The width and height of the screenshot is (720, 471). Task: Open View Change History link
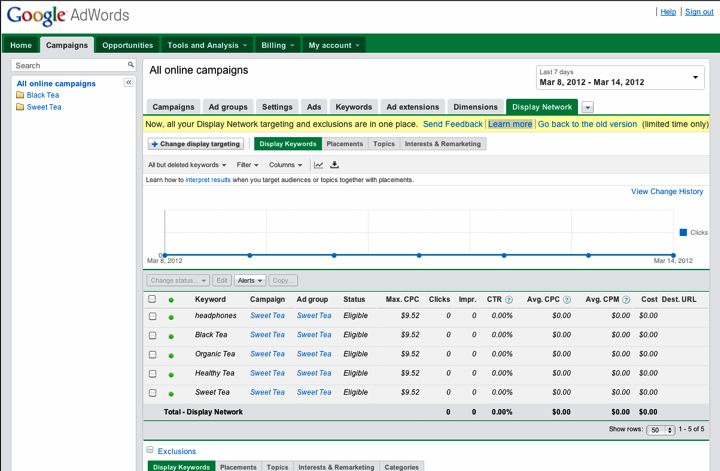coord(667,191)
